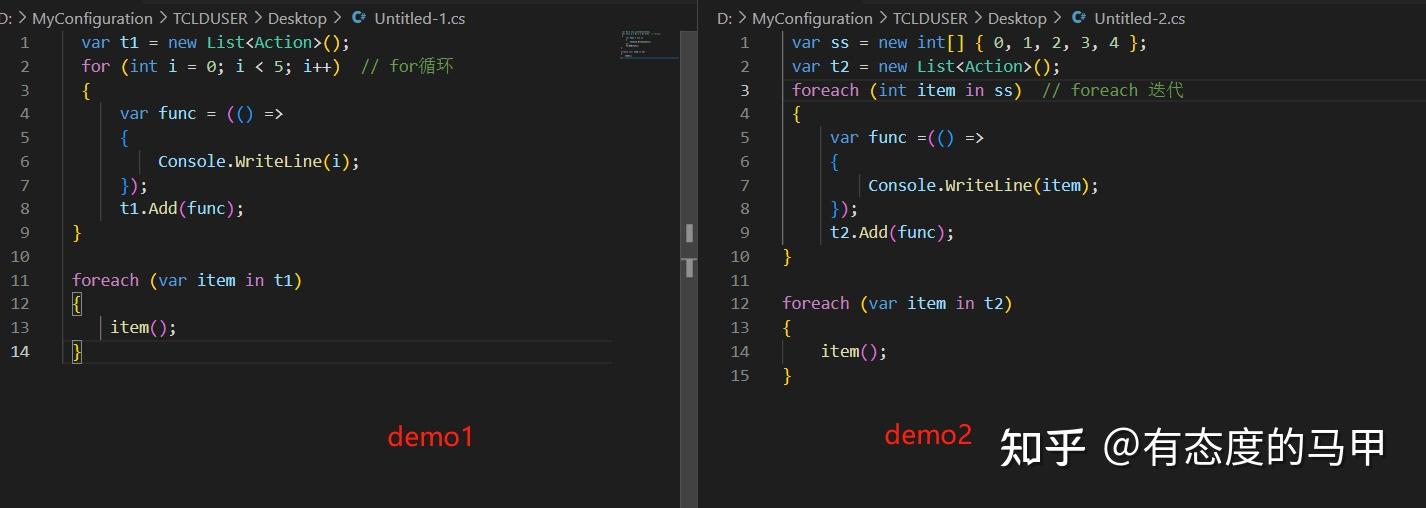The image size is (1426, 508).
Task: Open the MyConfiguration breadcrumb in the right editor
Action: (x=812, y=18)
